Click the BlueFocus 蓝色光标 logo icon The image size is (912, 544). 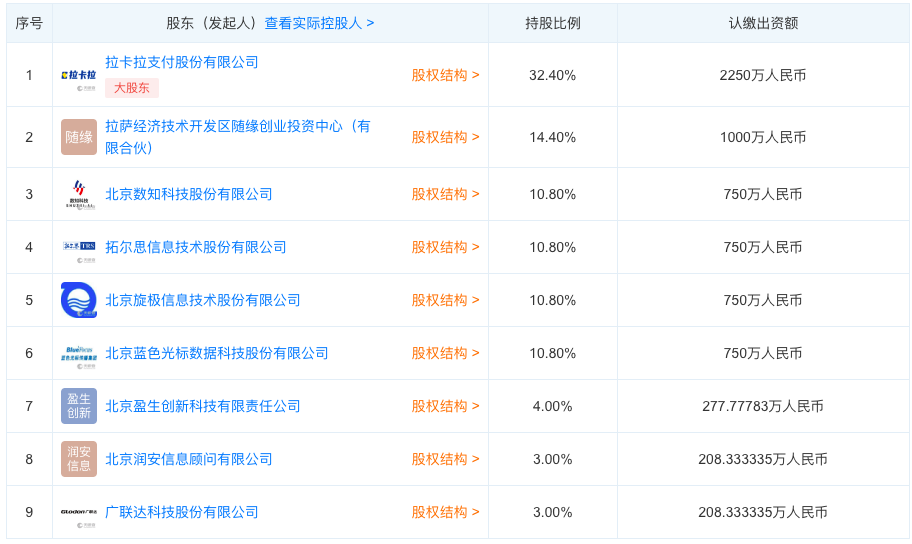tap(79, 353)
